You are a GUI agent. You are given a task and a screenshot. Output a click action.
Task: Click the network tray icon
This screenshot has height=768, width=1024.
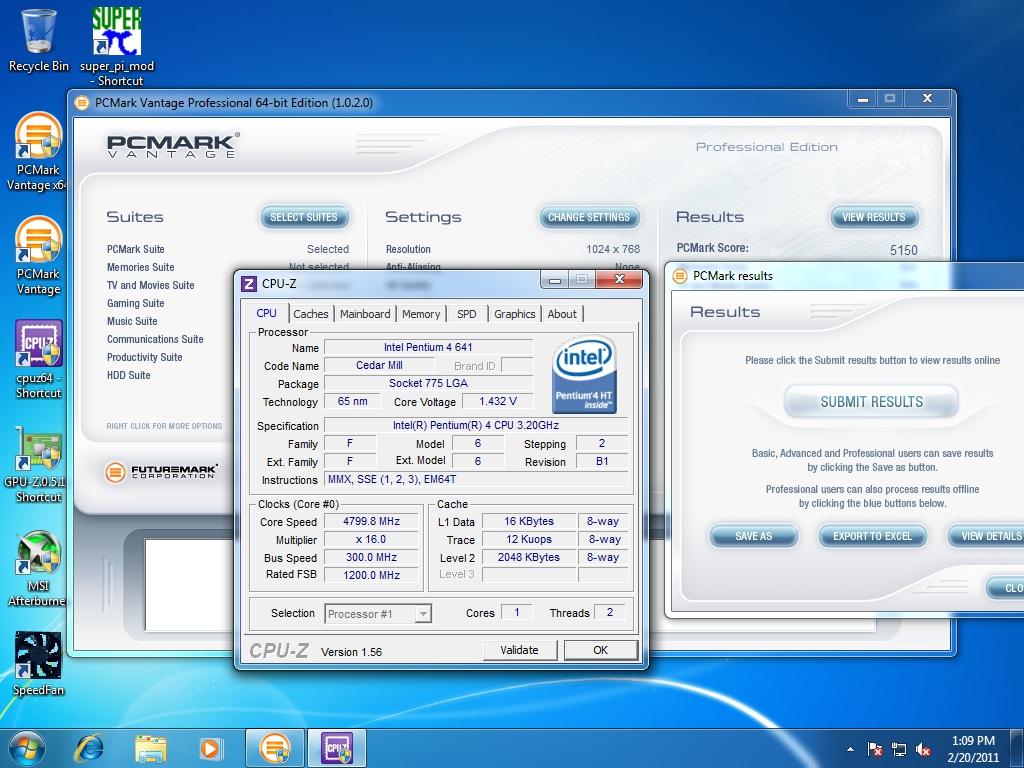[899, 749]
